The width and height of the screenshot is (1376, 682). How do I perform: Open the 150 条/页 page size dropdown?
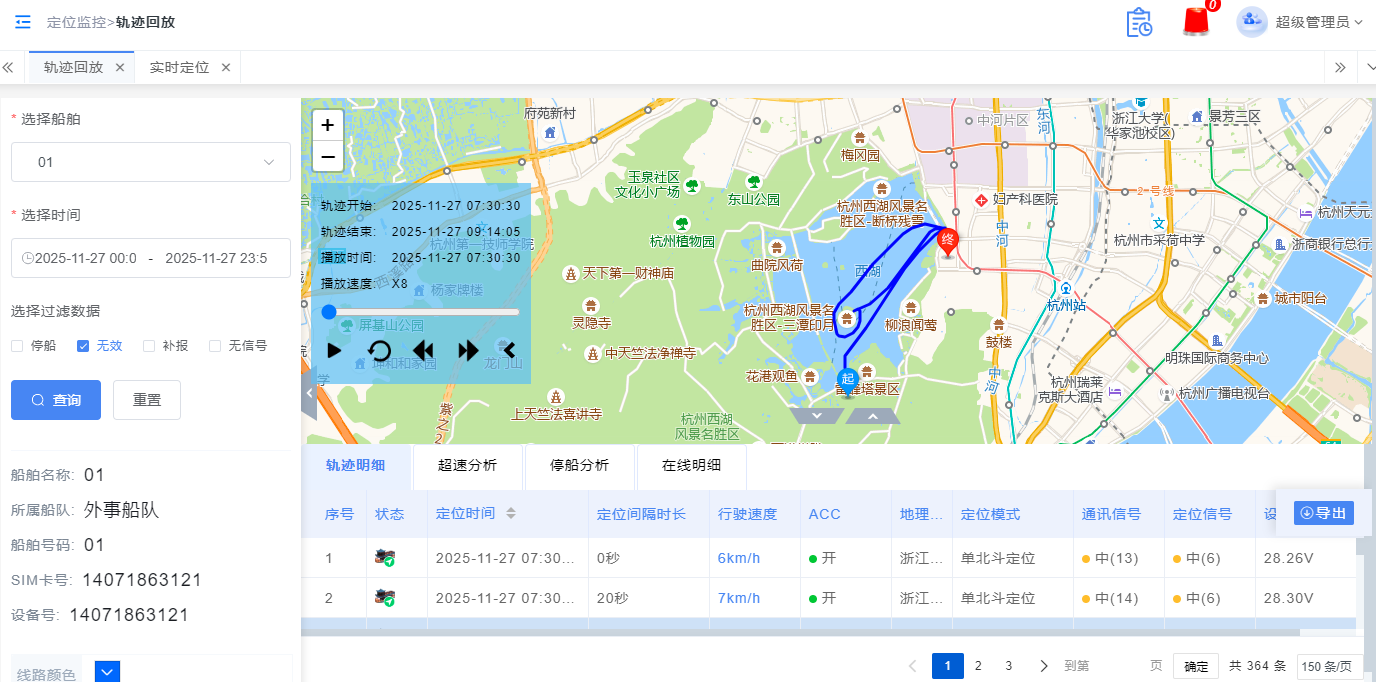[x=1330, y=667]
